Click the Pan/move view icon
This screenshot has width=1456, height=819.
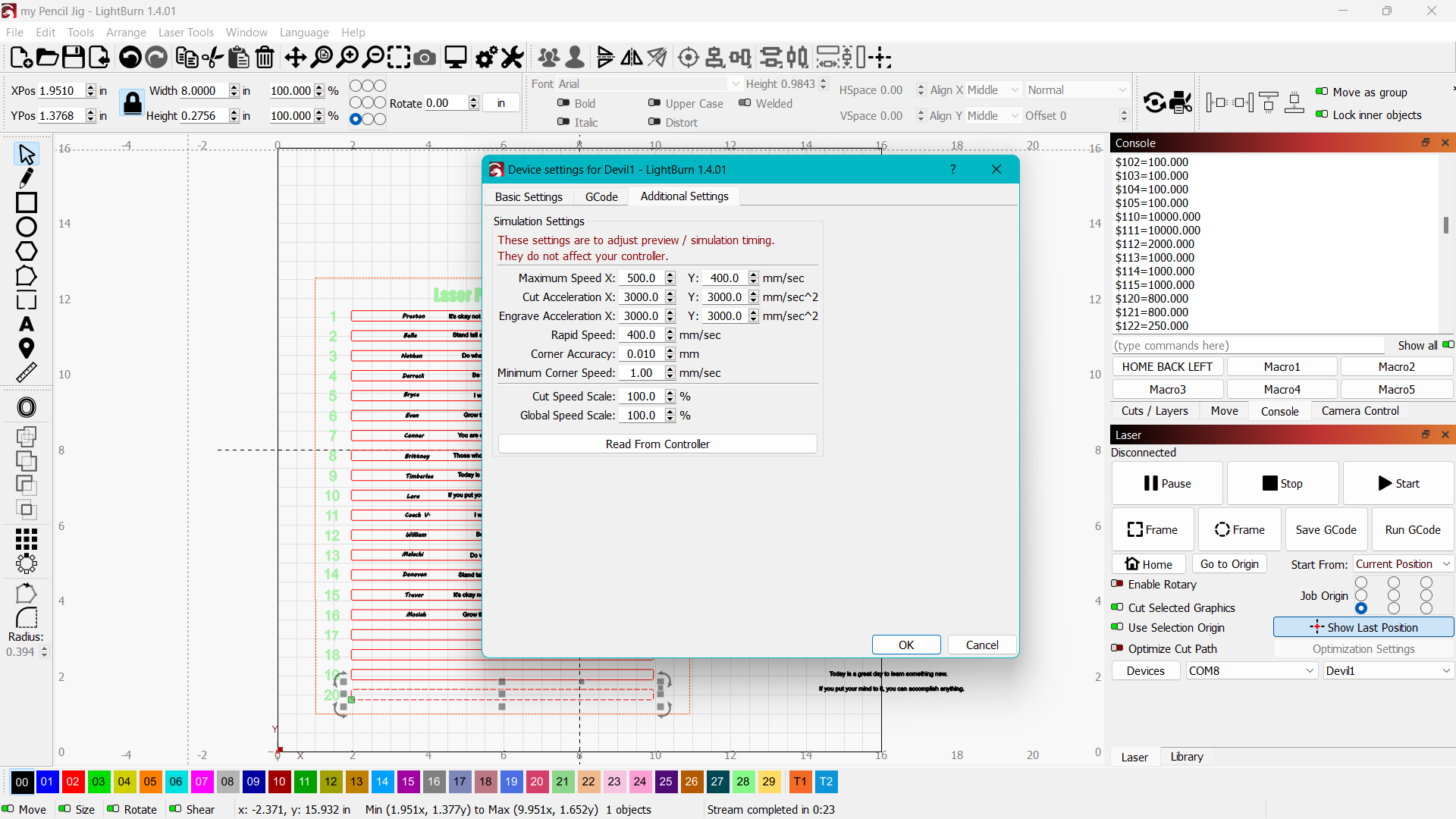tap(295, 57)
